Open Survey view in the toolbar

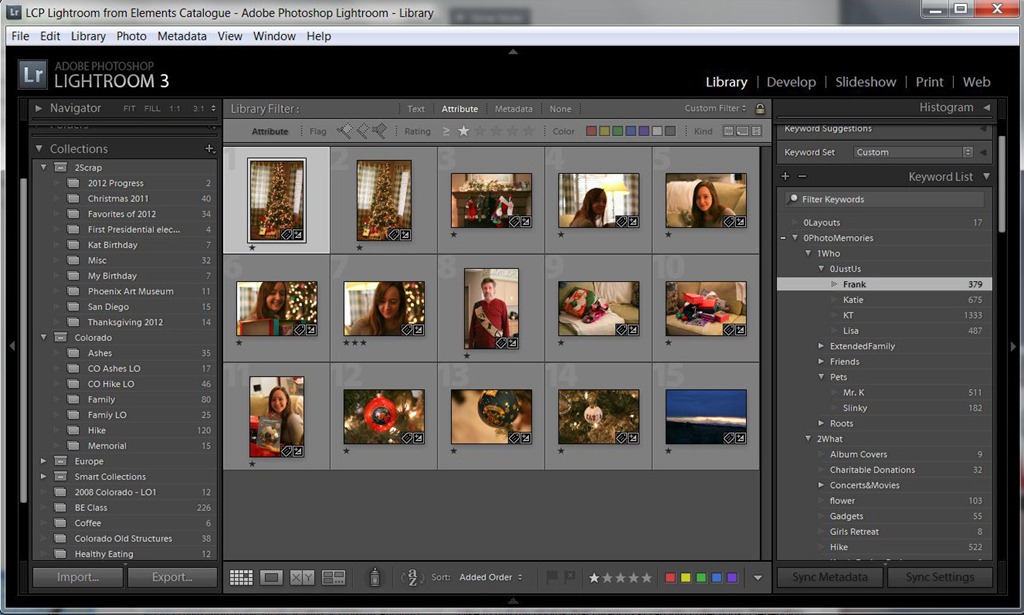[x=333, y=577]
